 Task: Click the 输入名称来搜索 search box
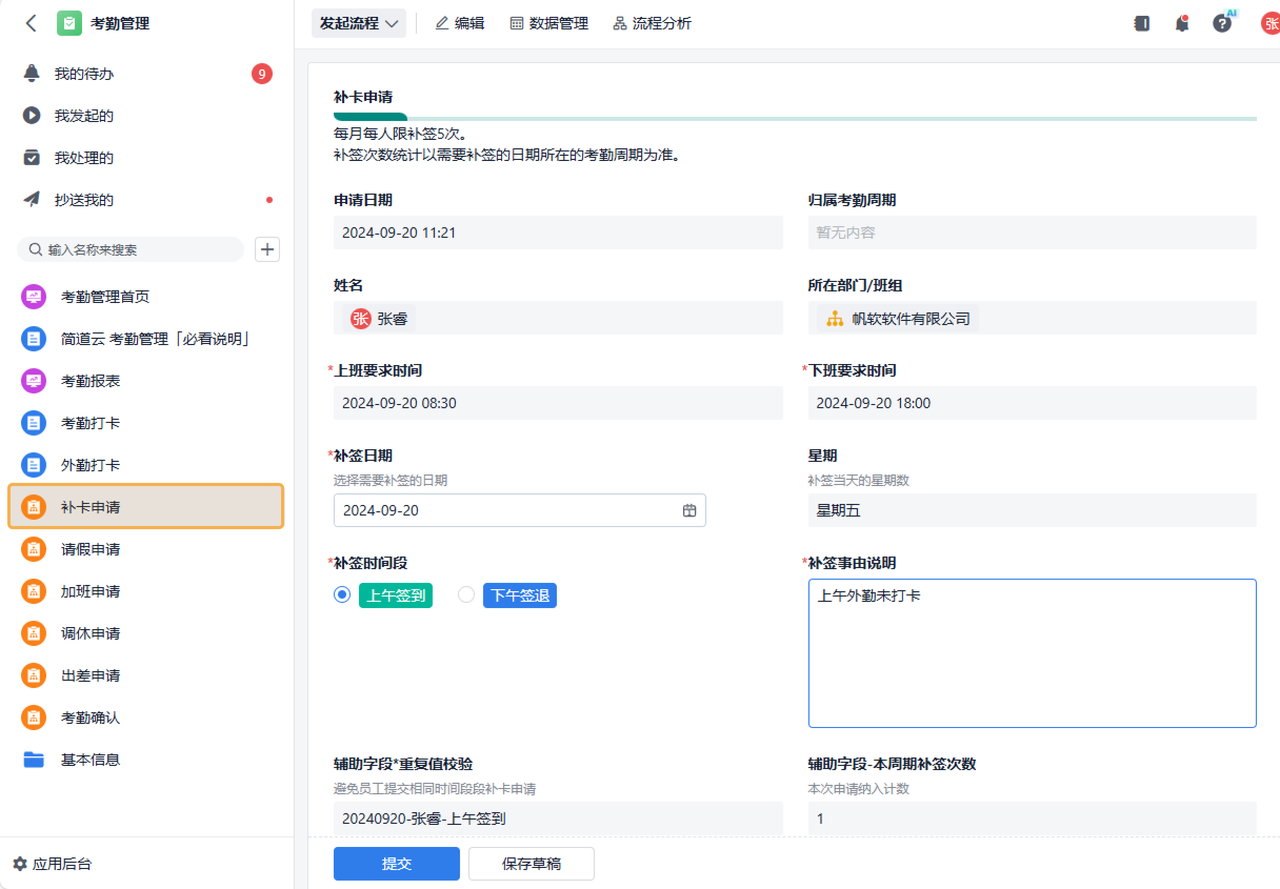point(131,249)
